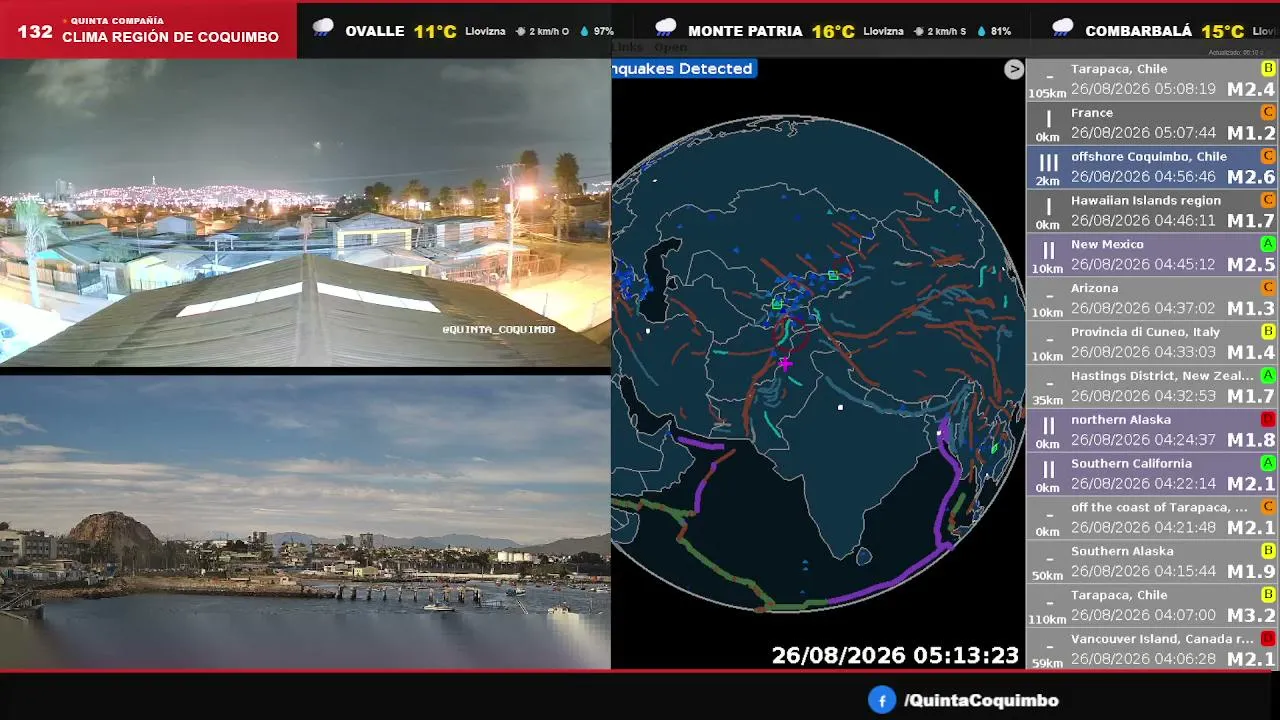This screenshot has width=1280, height=720.
Task: Click the II intensity icon on northern Alaska row
Action: click(x=1048, y=426)
